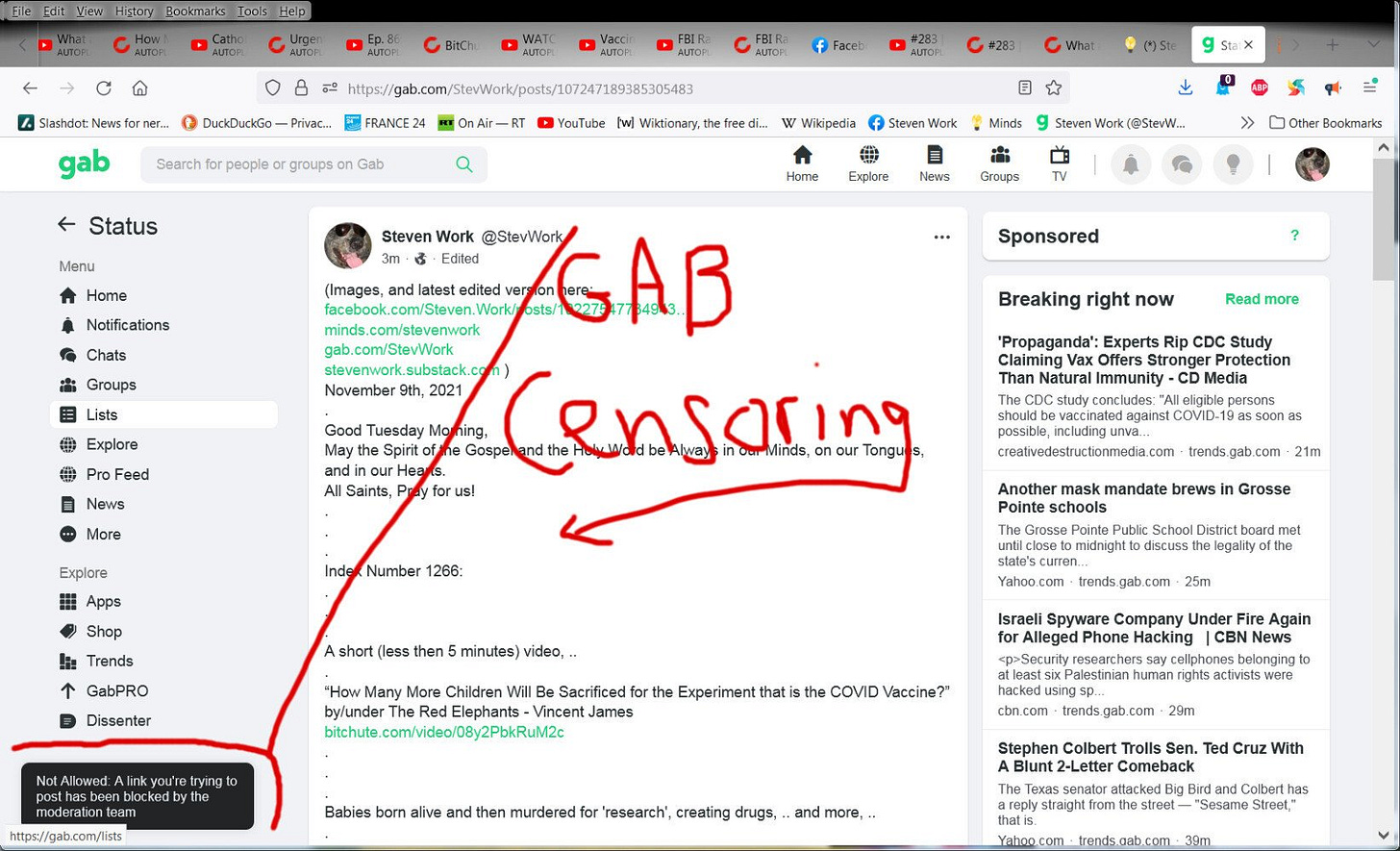Open the Tools menu

(252, 12)
